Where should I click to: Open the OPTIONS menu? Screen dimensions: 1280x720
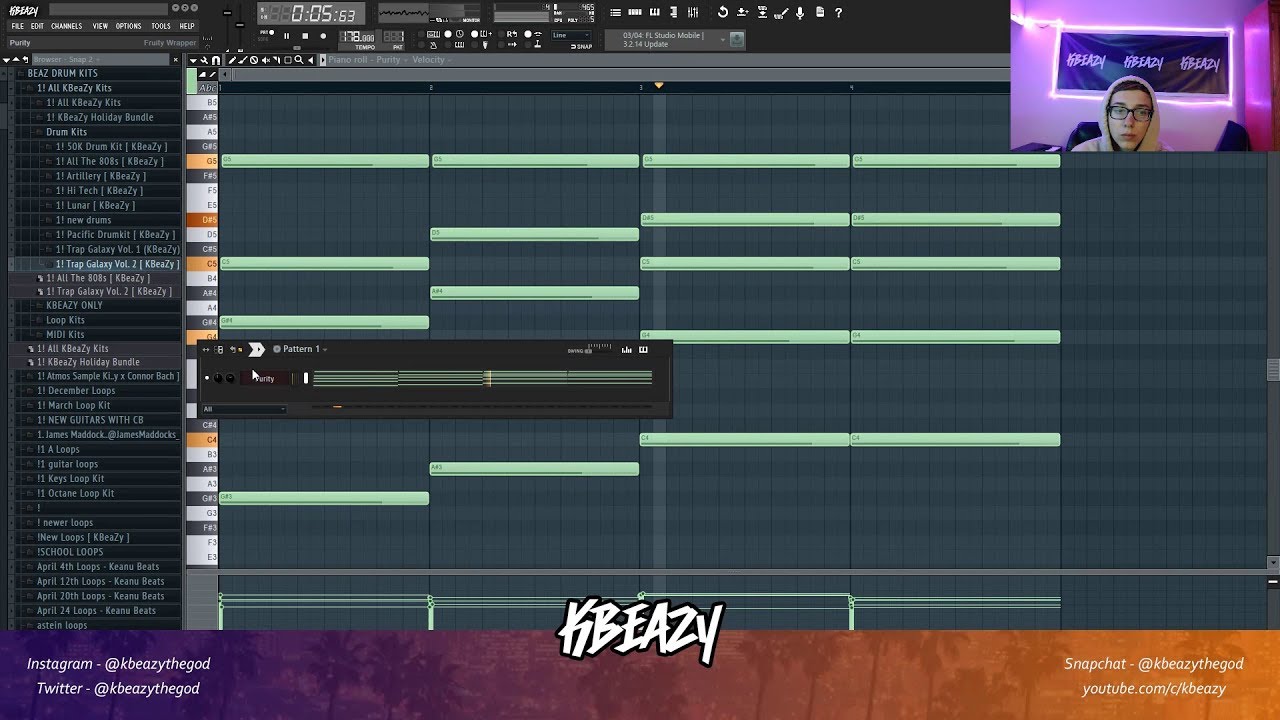point(128,26)
